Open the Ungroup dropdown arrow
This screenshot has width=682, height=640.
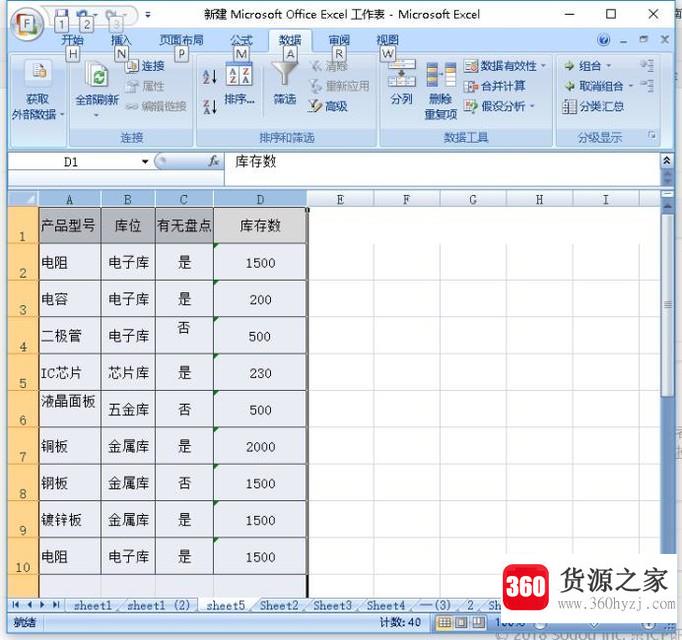coord(631,86)
